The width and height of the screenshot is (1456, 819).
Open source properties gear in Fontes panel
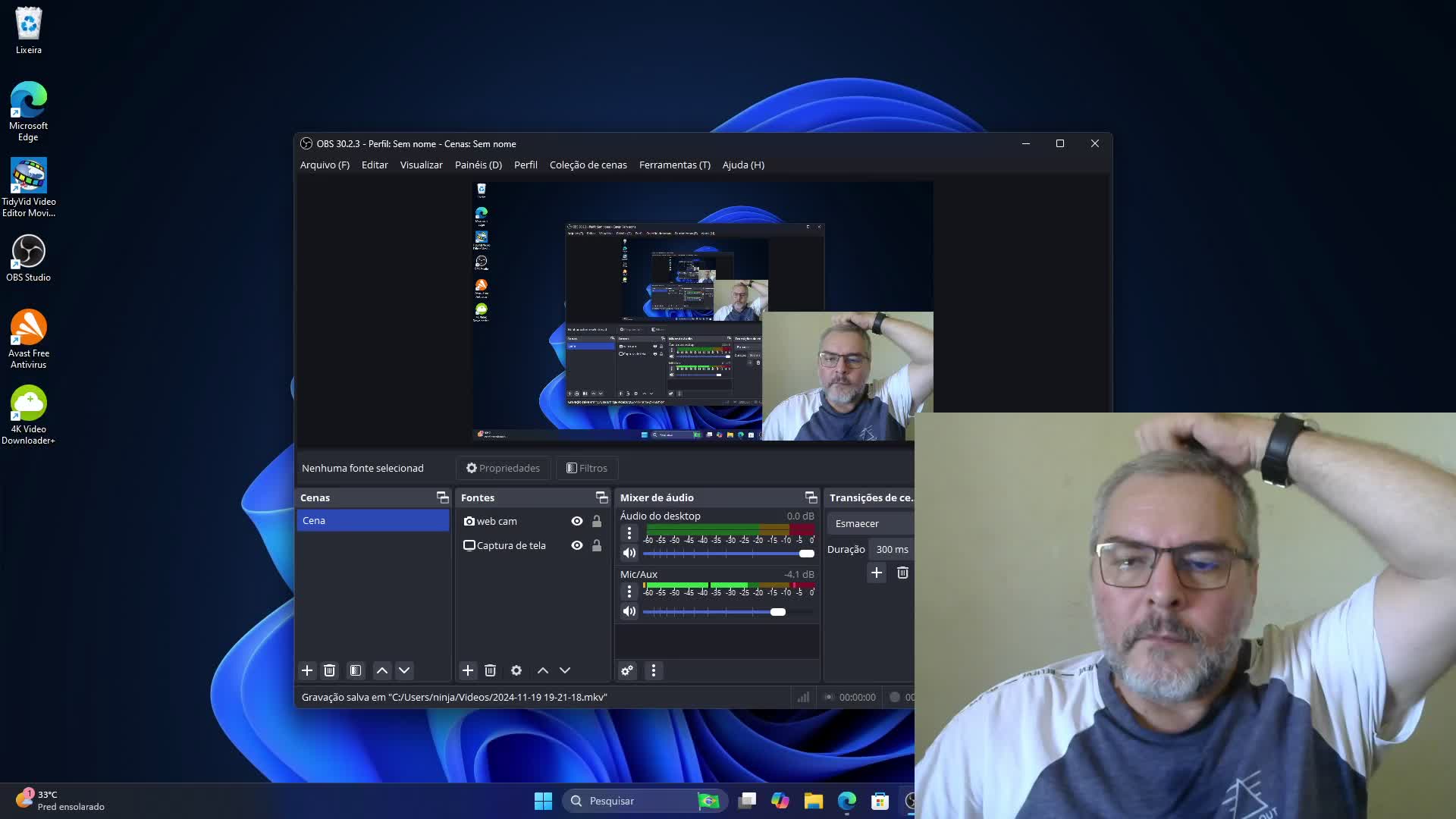516,670
